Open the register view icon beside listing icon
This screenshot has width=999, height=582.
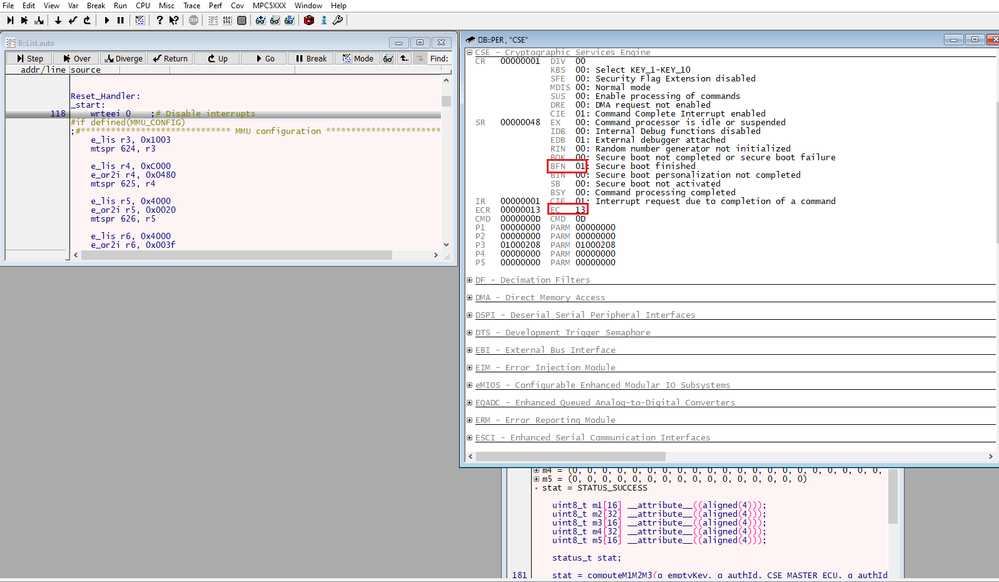[x=227, y=20]
